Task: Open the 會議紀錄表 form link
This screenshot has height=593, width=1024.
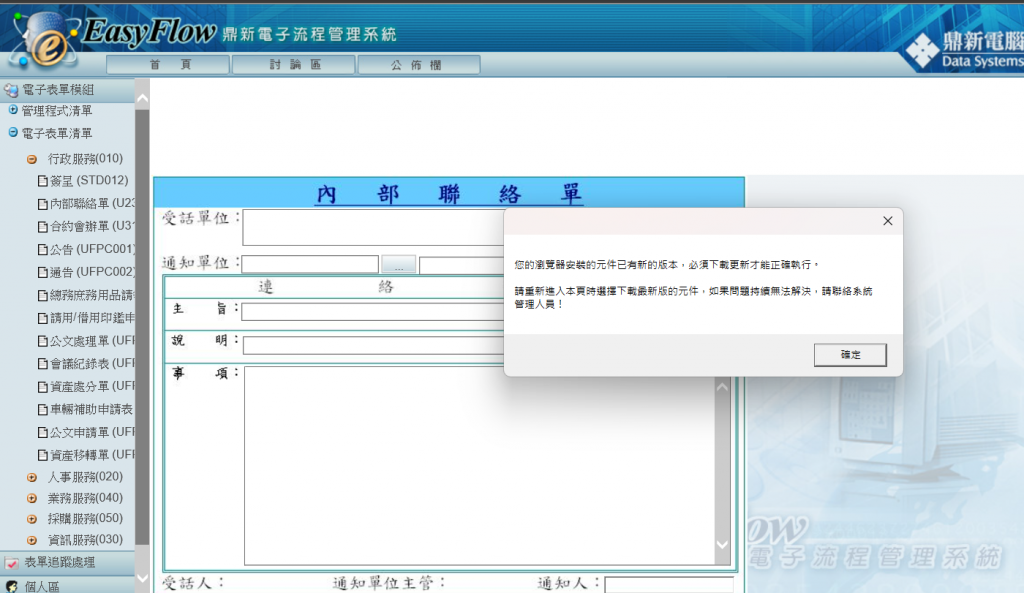Action: [92, 363]
